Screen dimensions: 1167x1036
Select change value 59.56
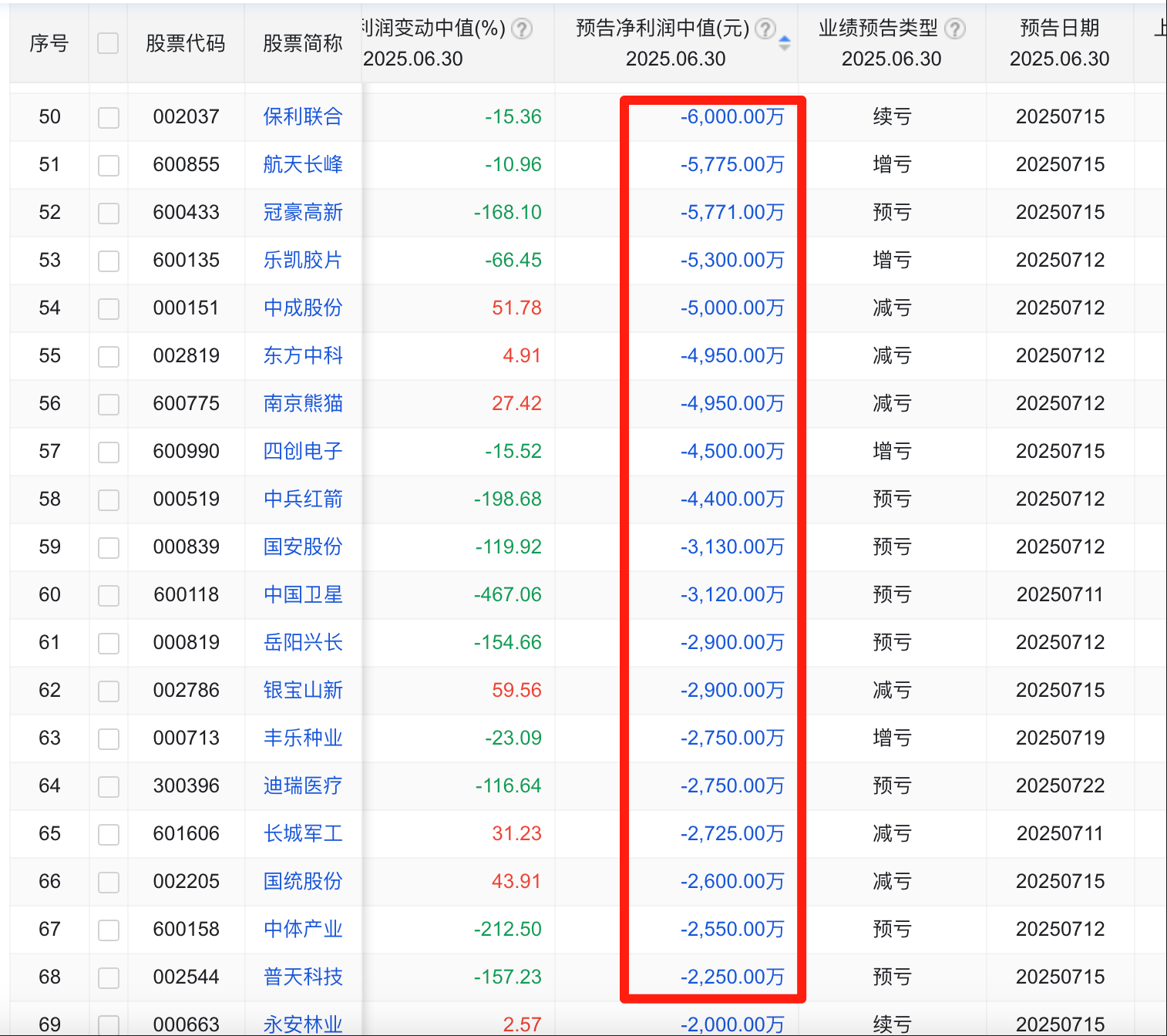(517, 690)
